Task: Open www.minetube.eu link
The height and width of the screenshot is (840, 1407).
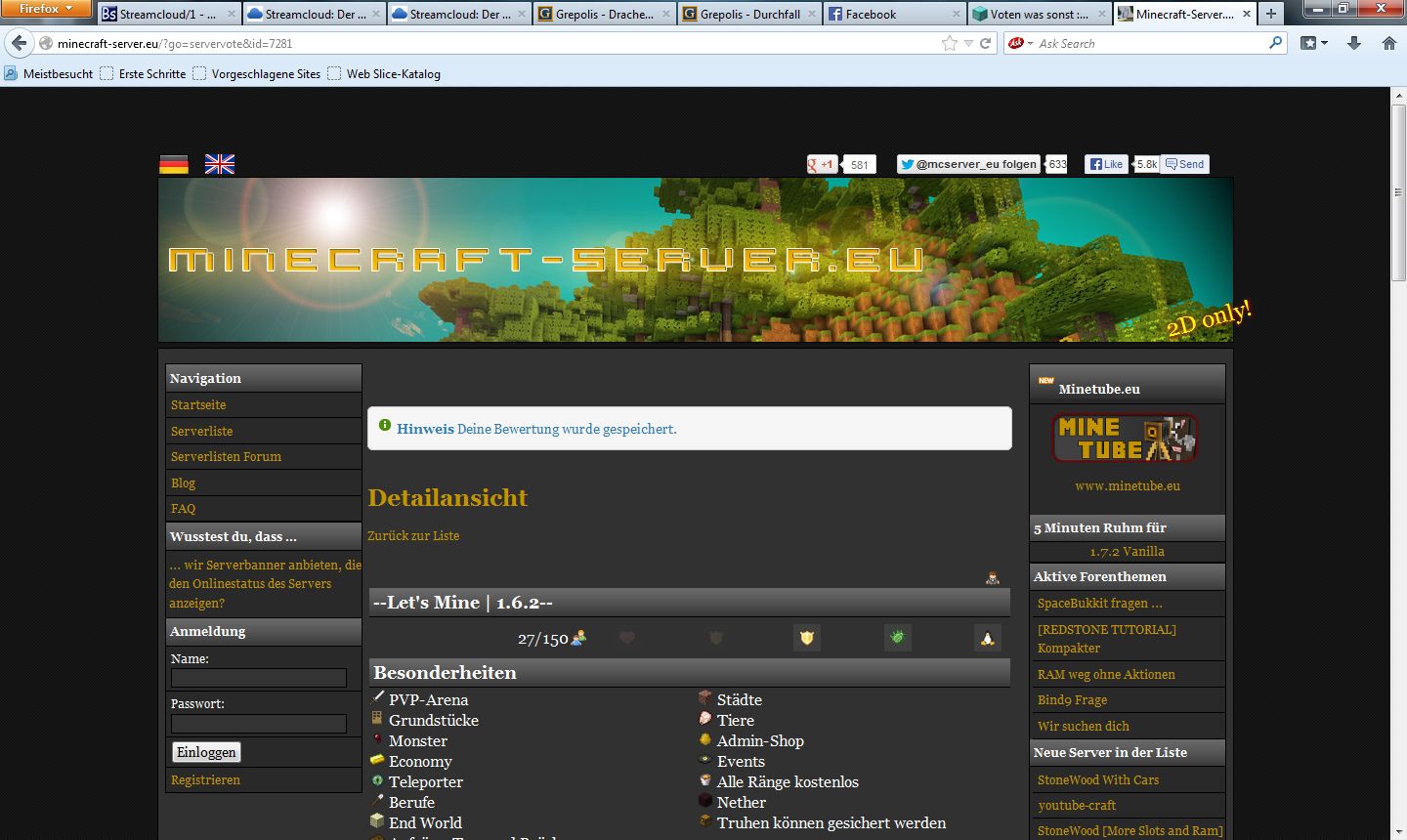Action: [1128, 485]
